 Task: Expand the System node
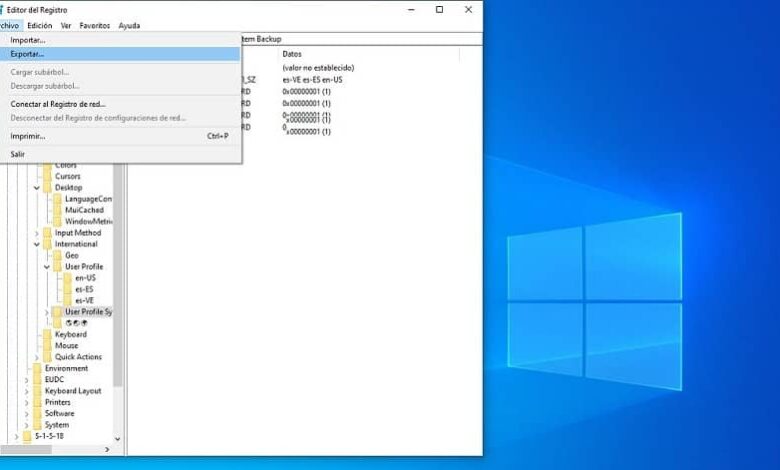tap(26, 425)
